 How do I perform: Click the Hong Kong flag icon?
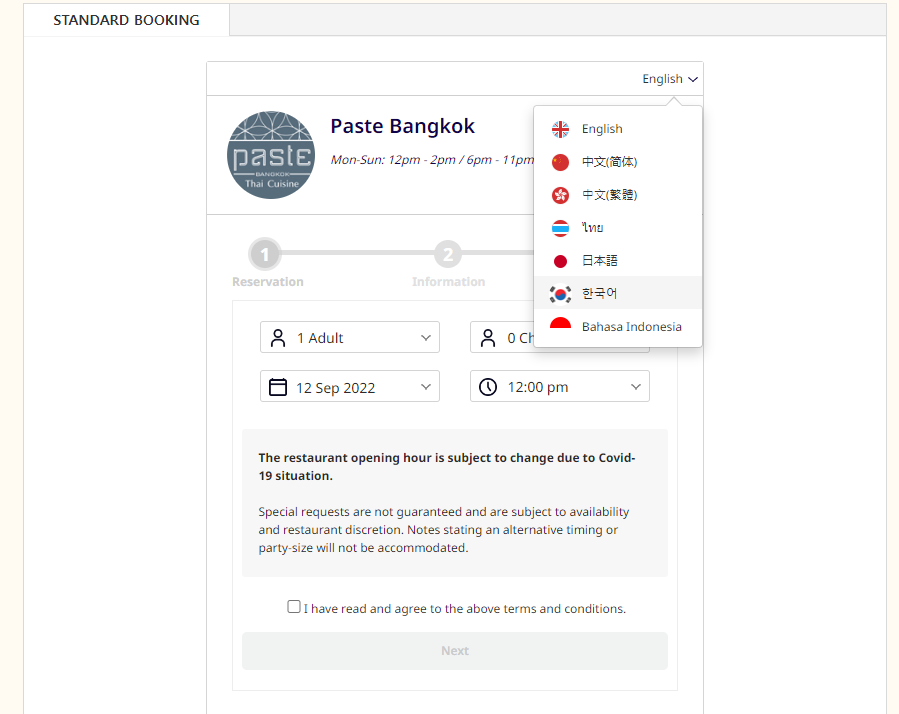pyautogui.click(x=560, y=195)
